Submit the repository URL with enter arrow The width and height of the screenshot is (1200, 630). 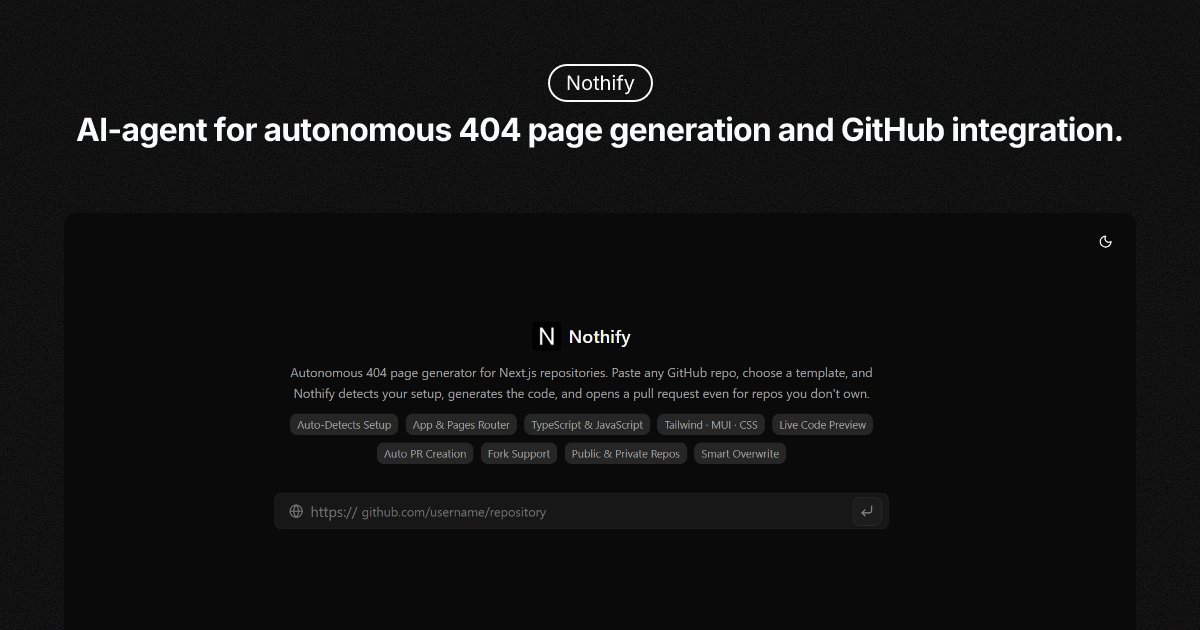(x=866, y=511)
